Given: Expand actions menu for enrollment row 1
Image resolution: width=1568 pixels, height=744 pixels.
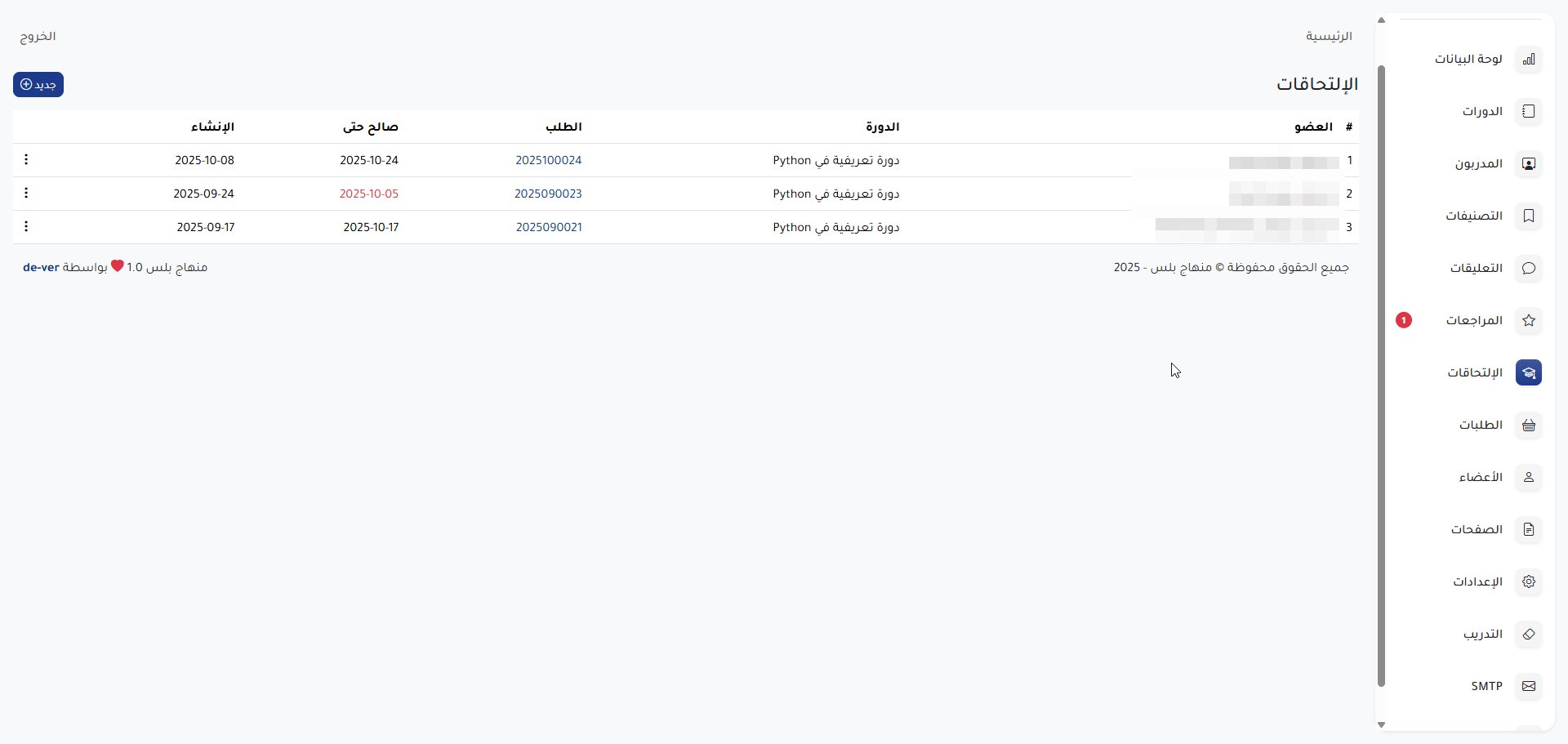Looking at the screenshot, I should point(26,160).
